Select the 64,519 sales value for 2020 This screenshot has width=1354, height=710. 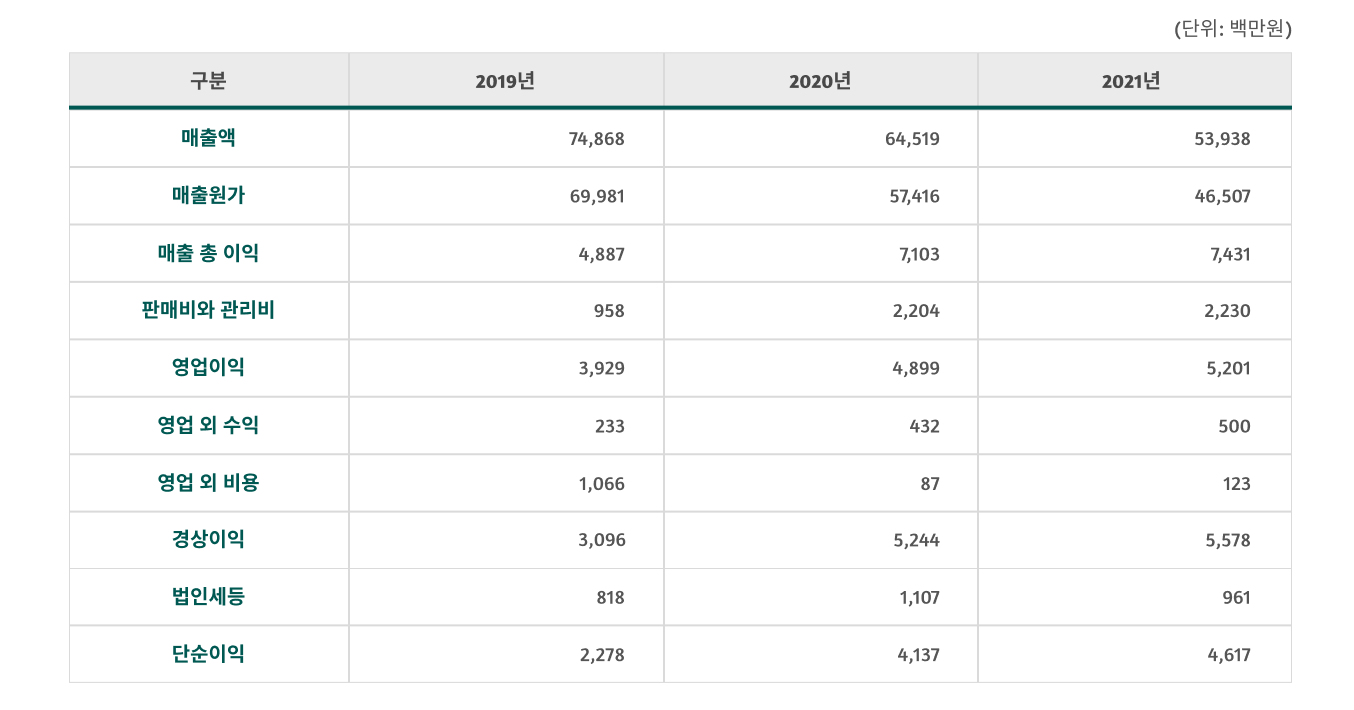(x=912, y=139)
